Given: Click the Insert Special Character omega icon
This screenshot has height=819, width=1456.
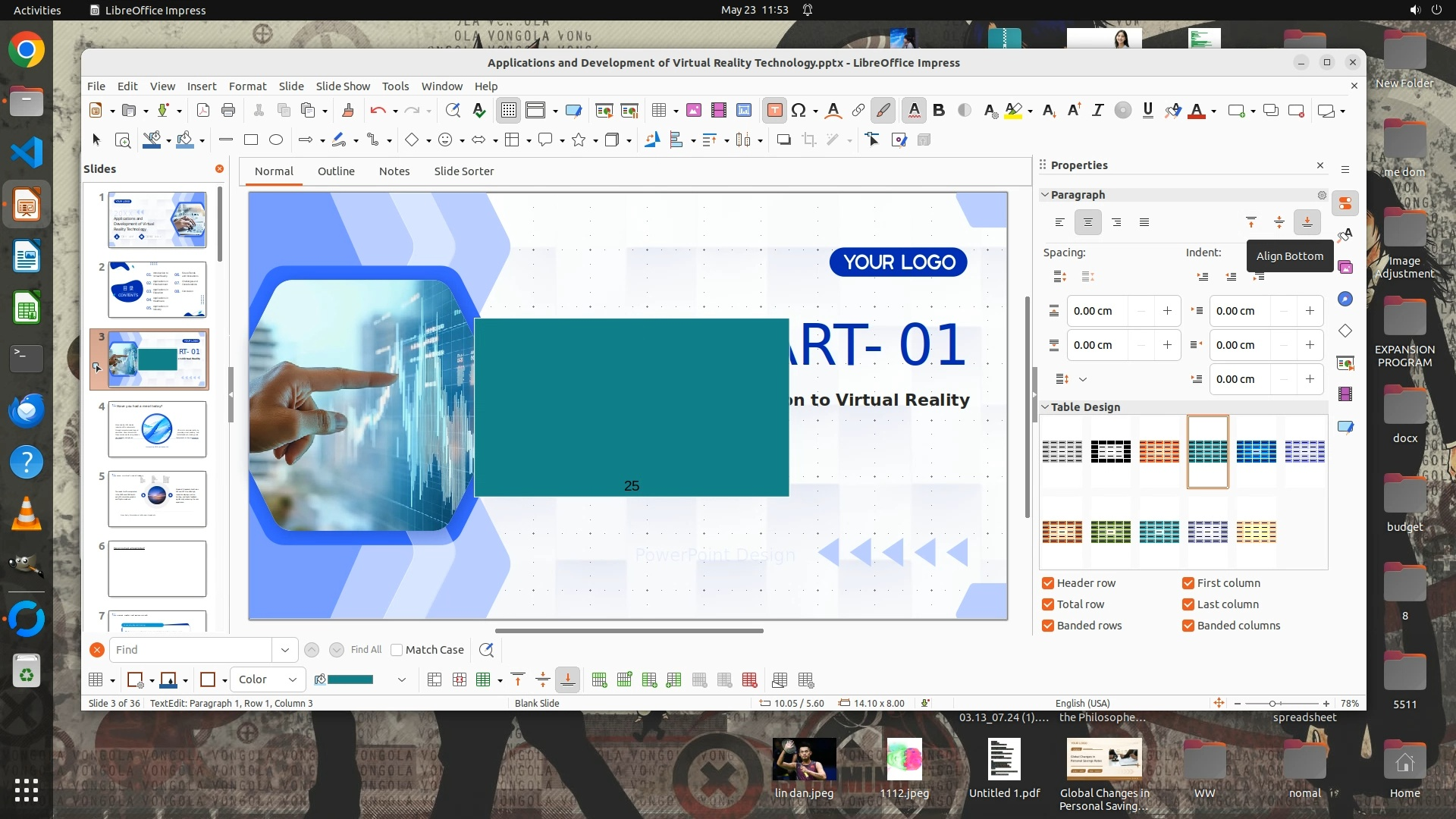Looking at the screenshot, I should coord(798,111).
